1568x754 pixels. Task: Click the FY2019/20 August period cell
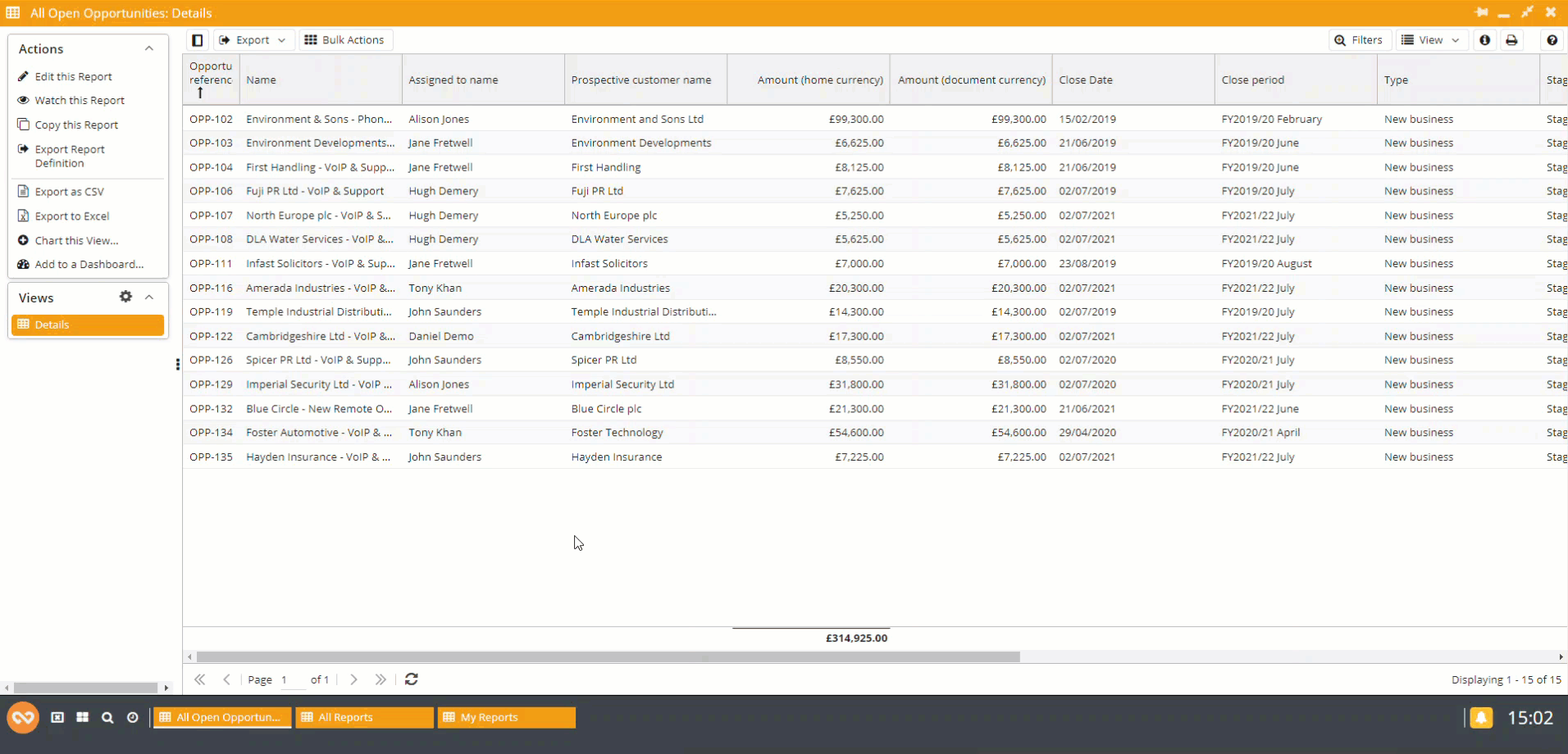pyautogui.click(x=1267, y=264)
